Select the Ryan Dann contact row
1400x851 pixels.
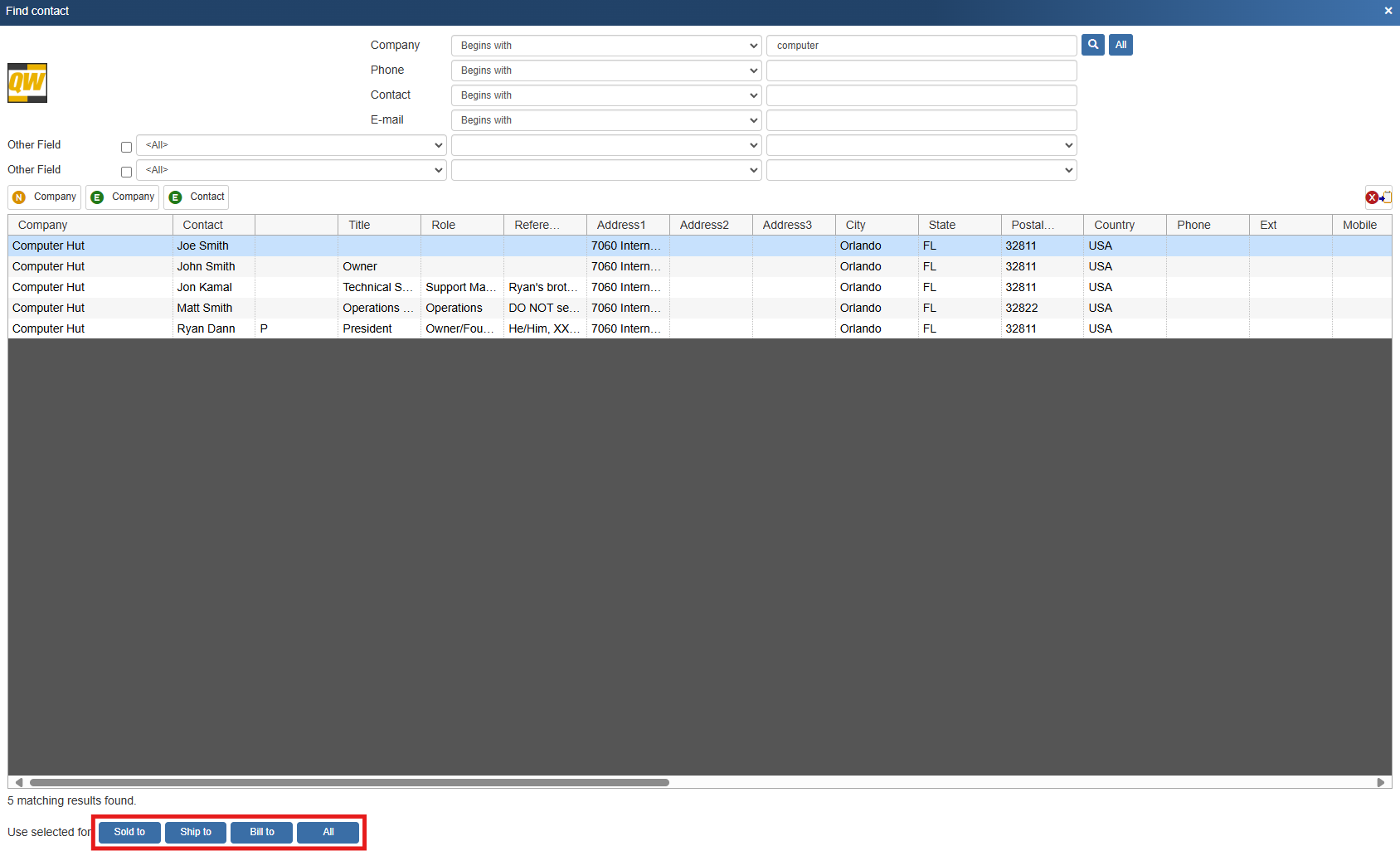point(206,328)
